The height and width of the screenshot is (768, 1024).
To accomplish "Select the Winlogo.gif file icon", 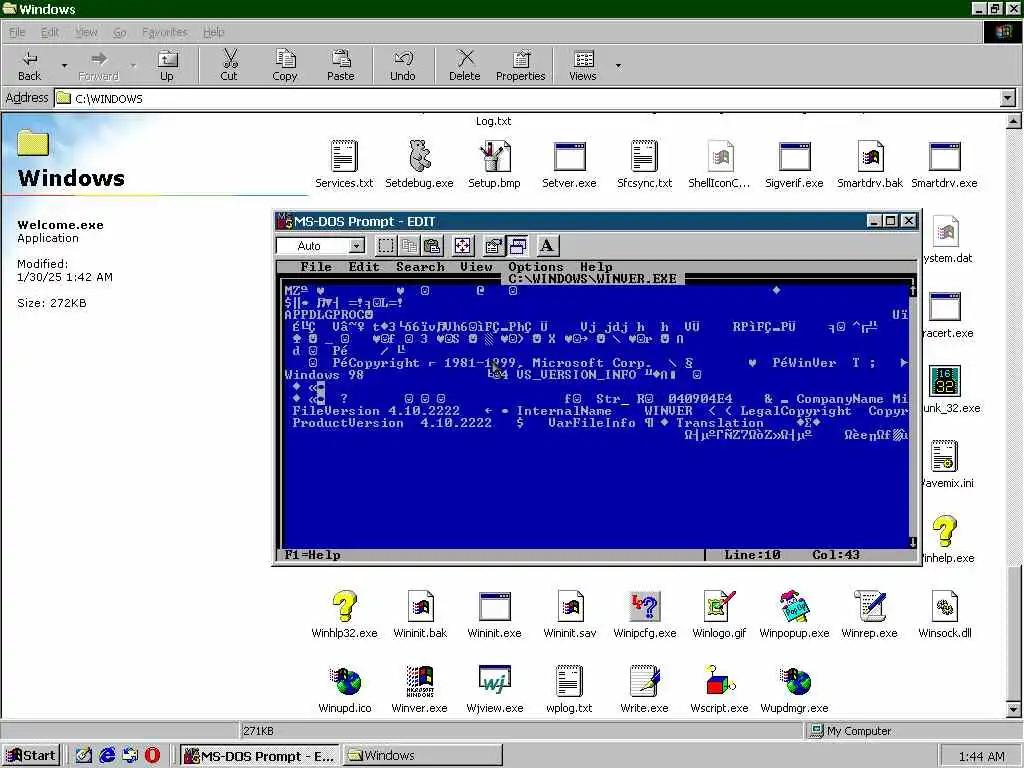I will [x=719, y=607].
